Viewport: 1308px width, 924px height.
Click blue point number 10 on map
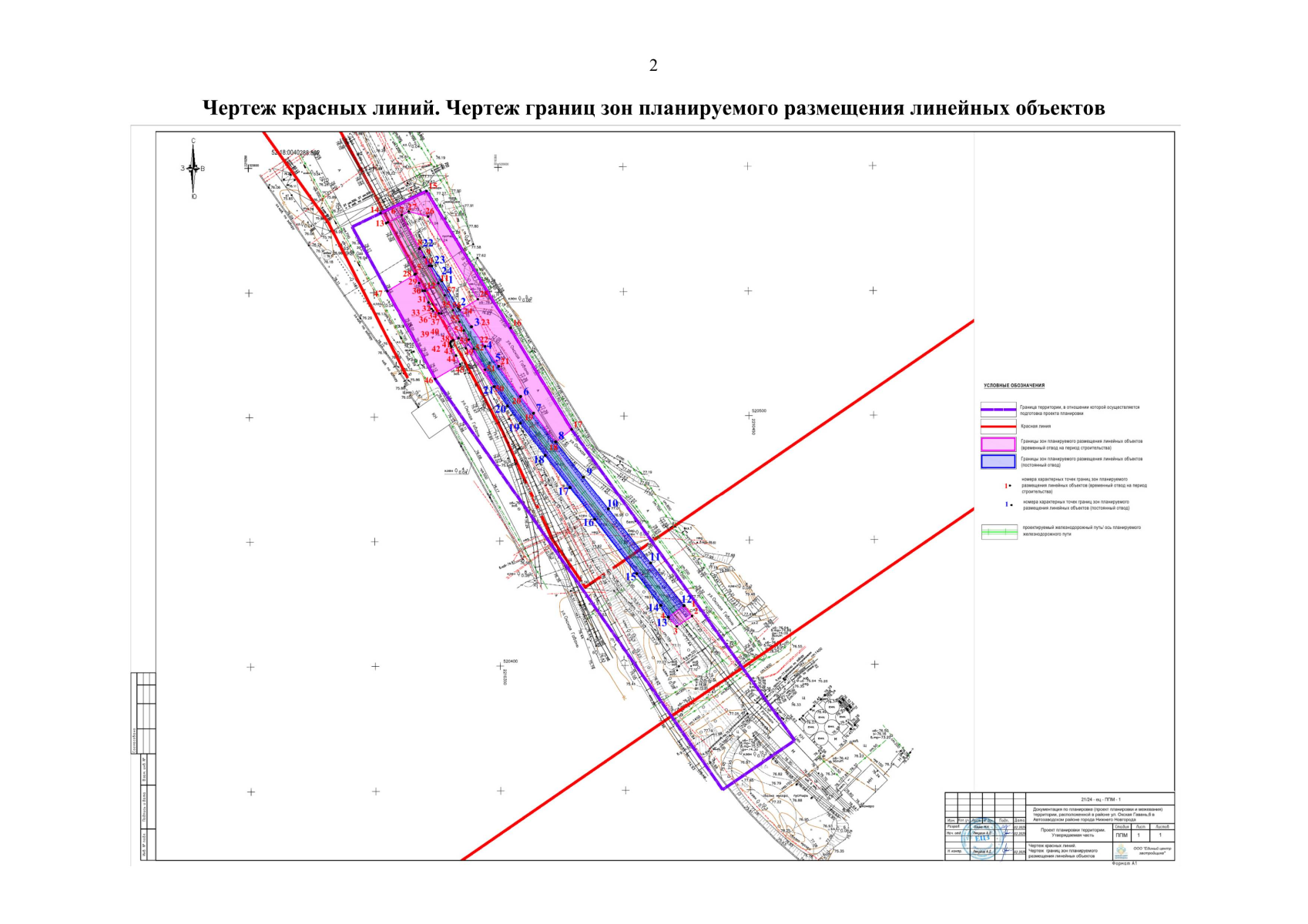(612, 504)
